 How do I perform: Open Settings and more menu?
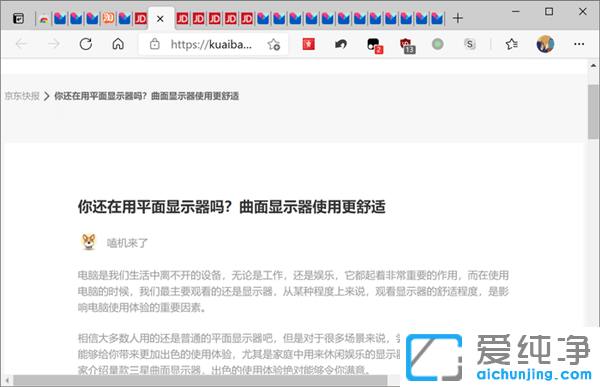tap(579, 44)
